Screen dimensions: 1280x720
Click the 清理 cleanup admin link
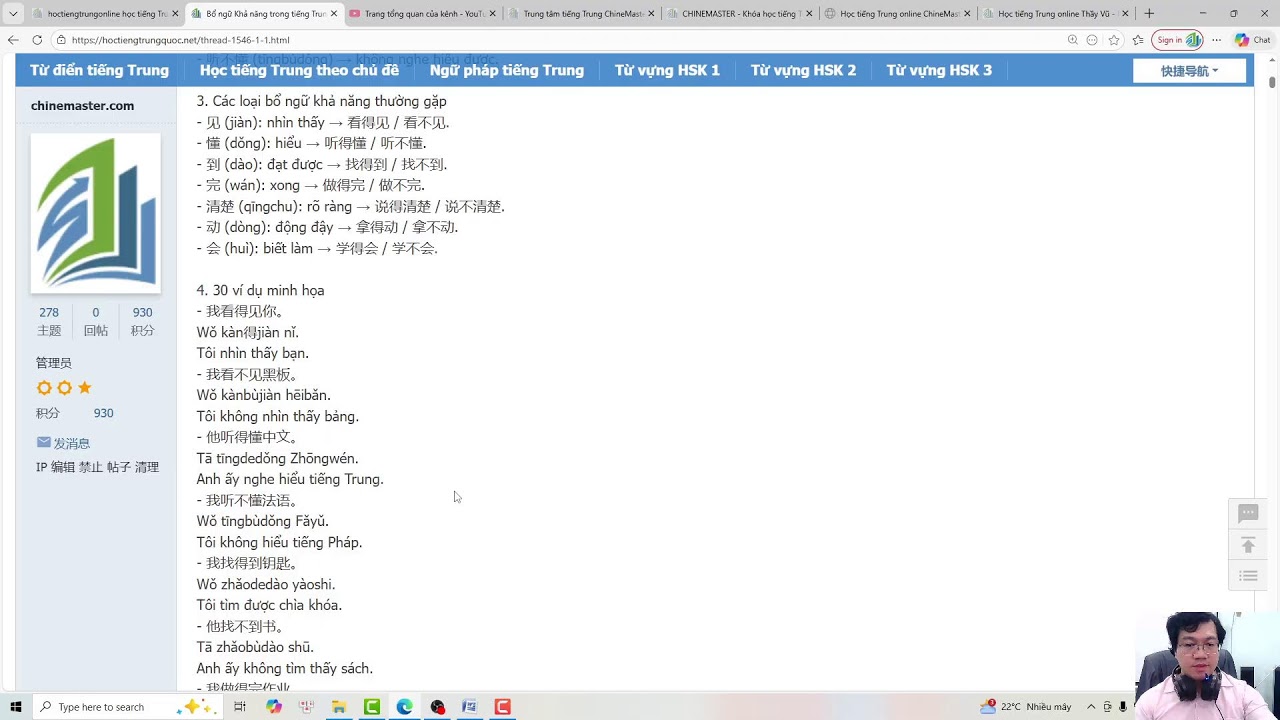[x=147, y=467]
